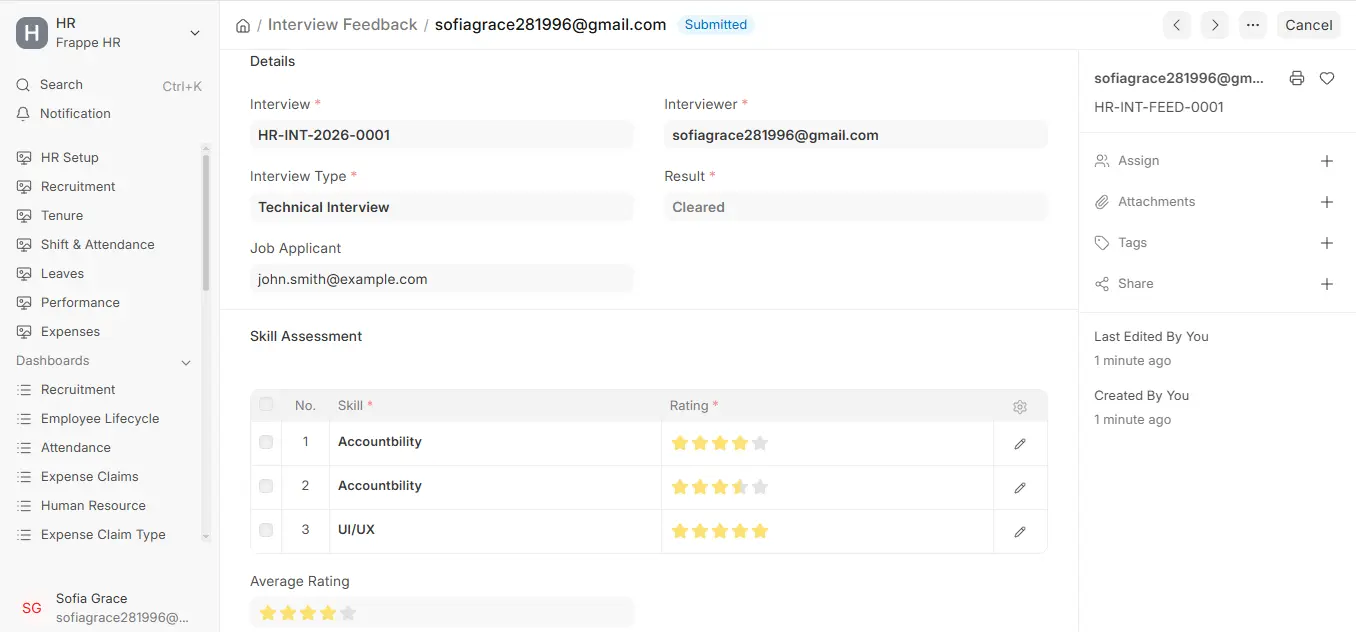Click the Performance sidebar icon

[x=24, y=303]
